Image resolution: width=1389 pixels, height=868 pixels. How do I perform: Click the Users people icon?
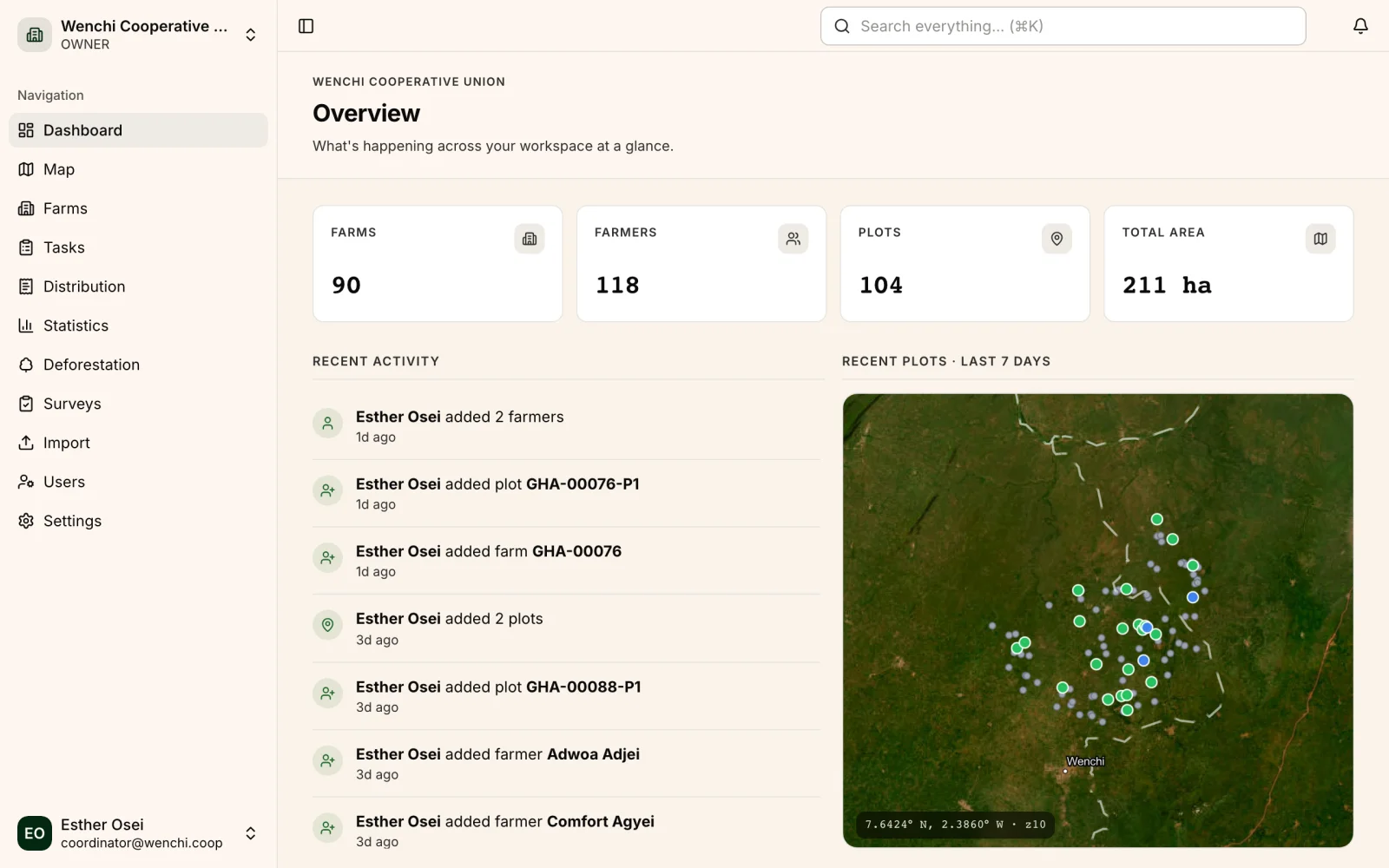click(x=26, y=482)
